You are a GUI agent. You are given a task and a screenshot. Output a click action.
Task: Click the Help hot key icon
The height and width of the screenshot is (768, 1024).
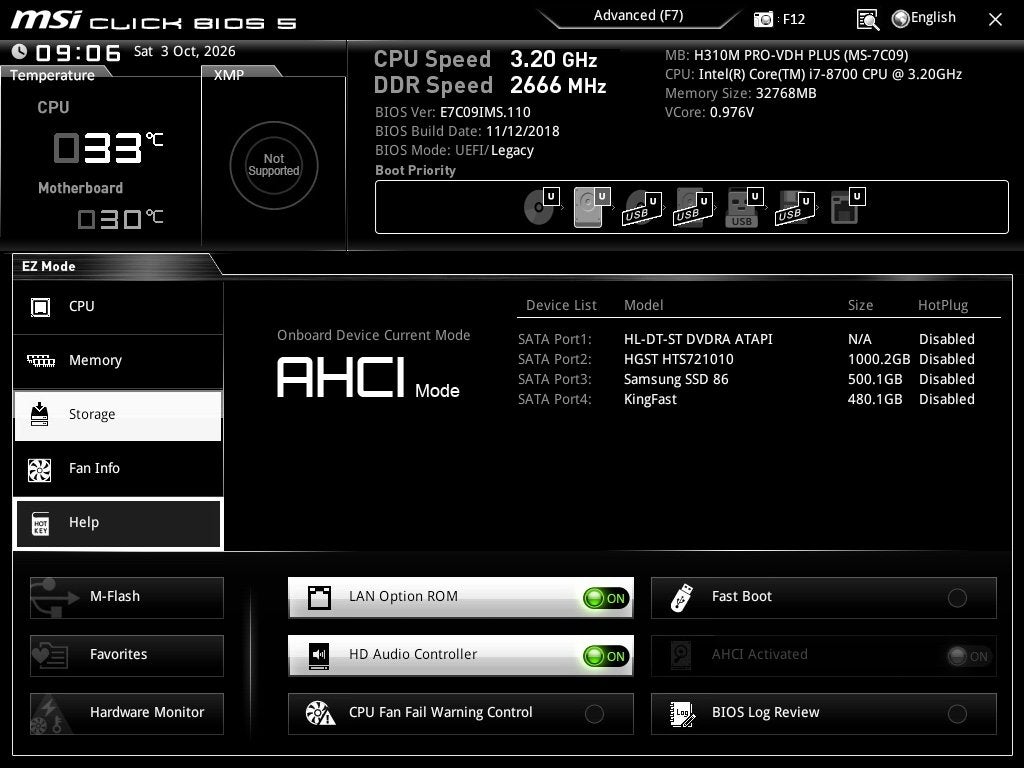[40, 523]
